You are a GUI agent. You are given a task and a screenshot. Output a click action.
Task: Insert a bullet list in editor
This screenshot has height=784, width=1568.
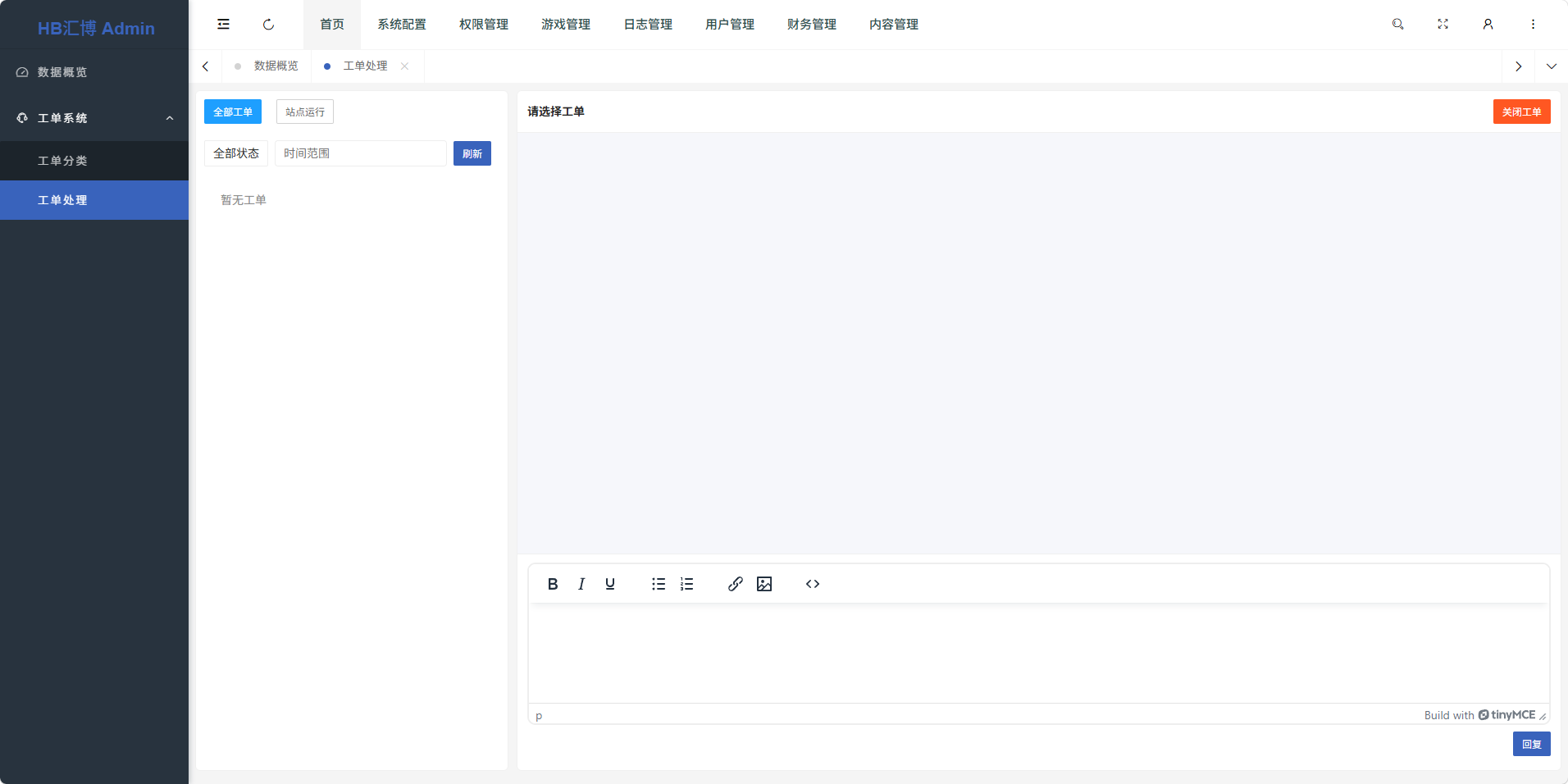(659, 584)
